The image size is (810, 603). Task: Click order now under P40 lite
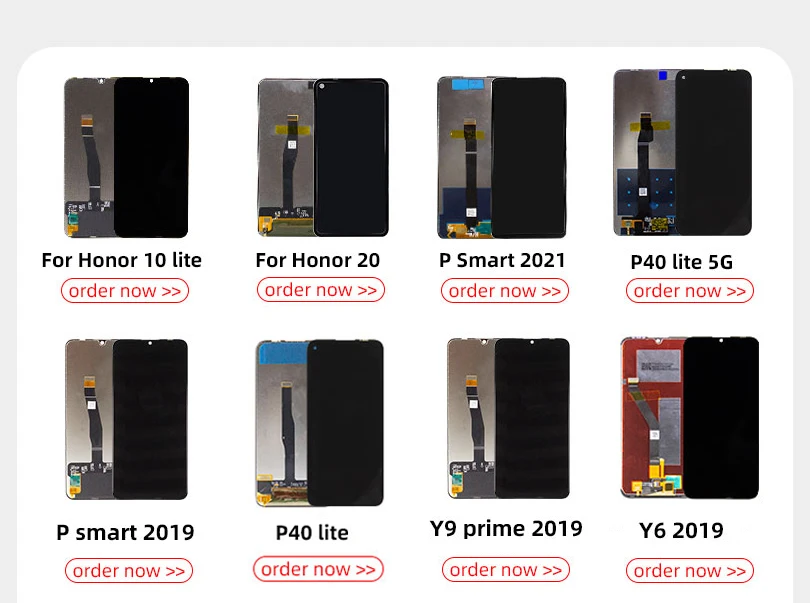[x=318, y=569]
